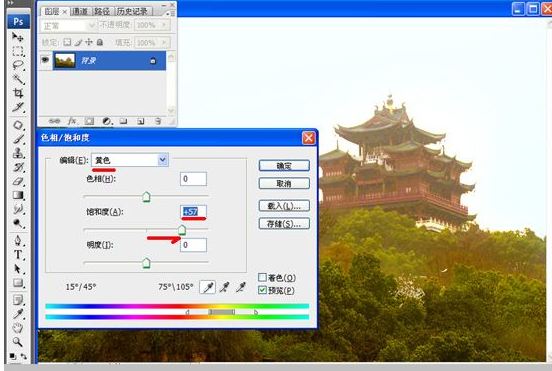Enable the 着色 colorize checkbox
The image size is (552, 371).
[x=262, y=277]
